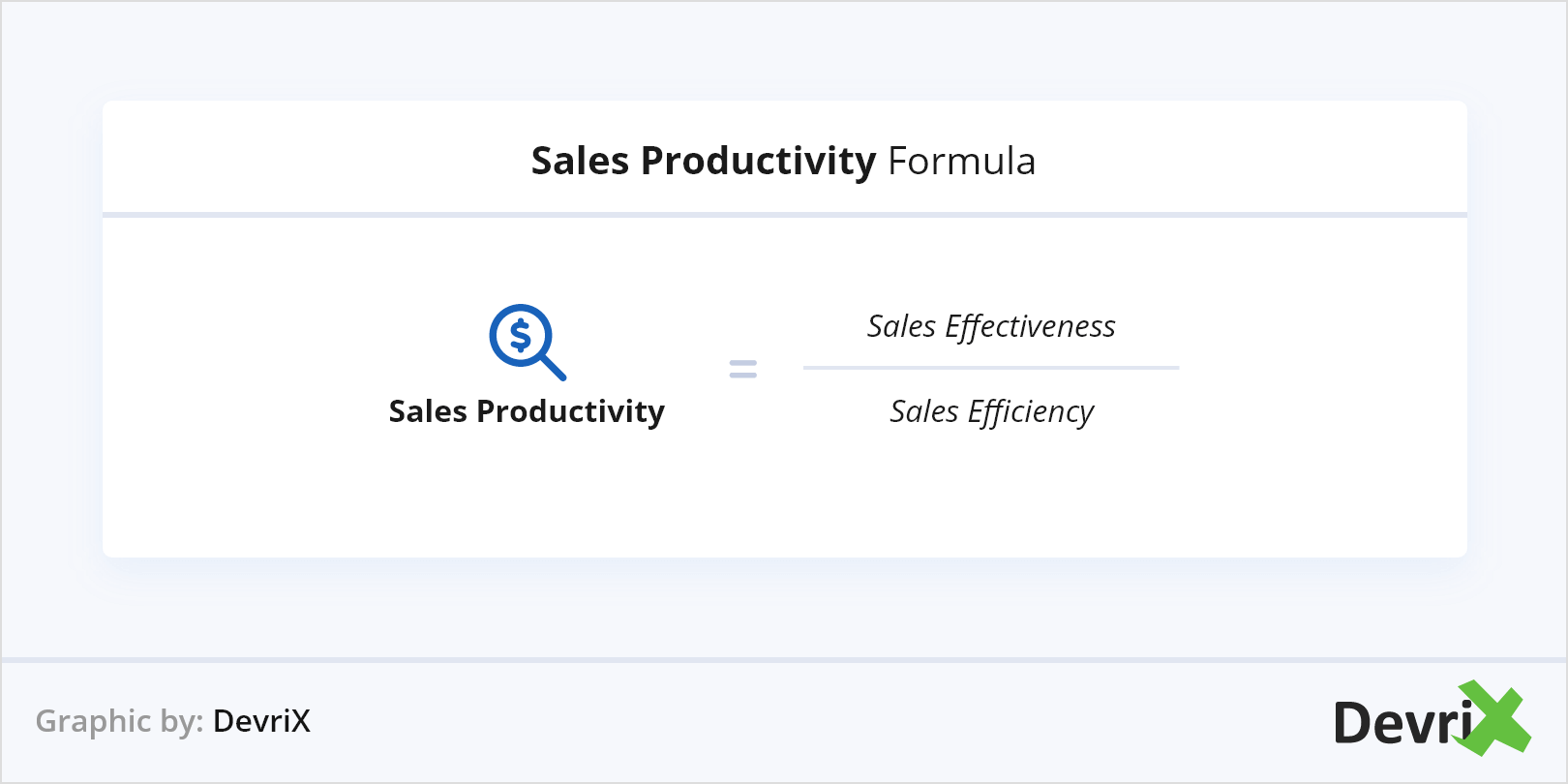Viewport: 1568px width, 784px height.
Task: Click the "Sales Productivity" label under the magnifier
Action: pyautogui.click(x=527, y=411)
